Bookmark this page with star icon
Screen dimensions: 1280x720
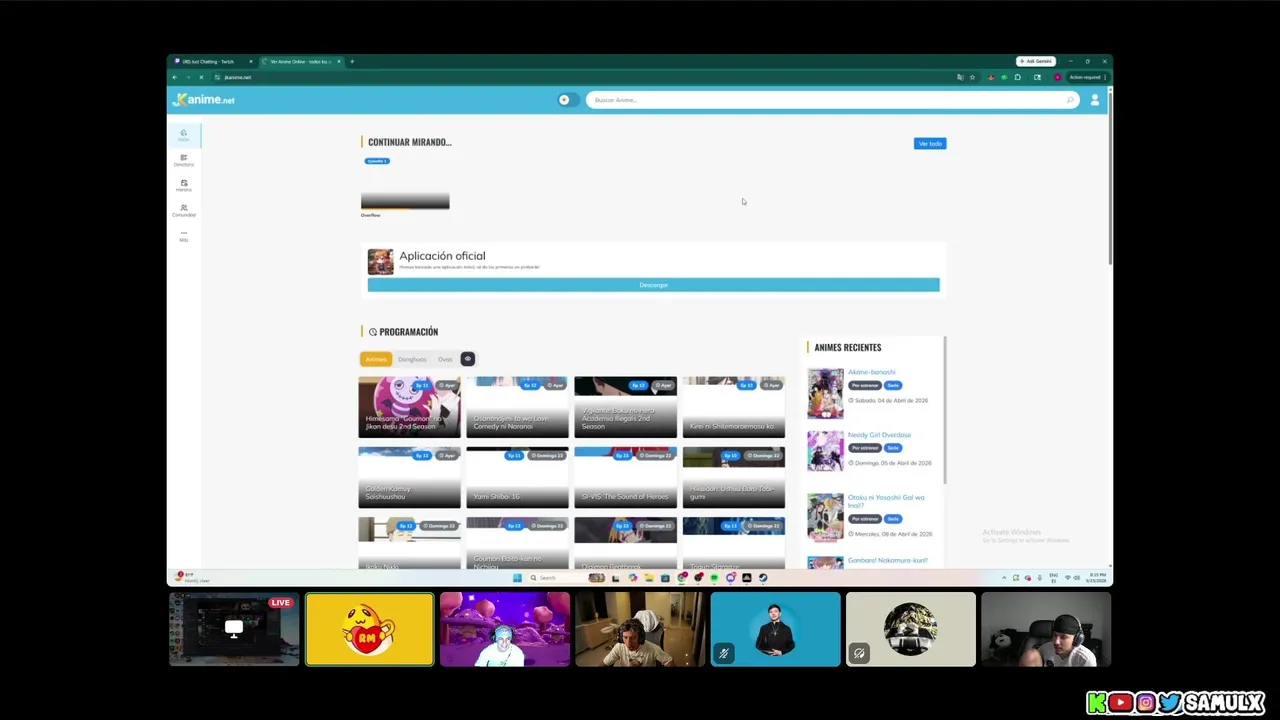972,77
